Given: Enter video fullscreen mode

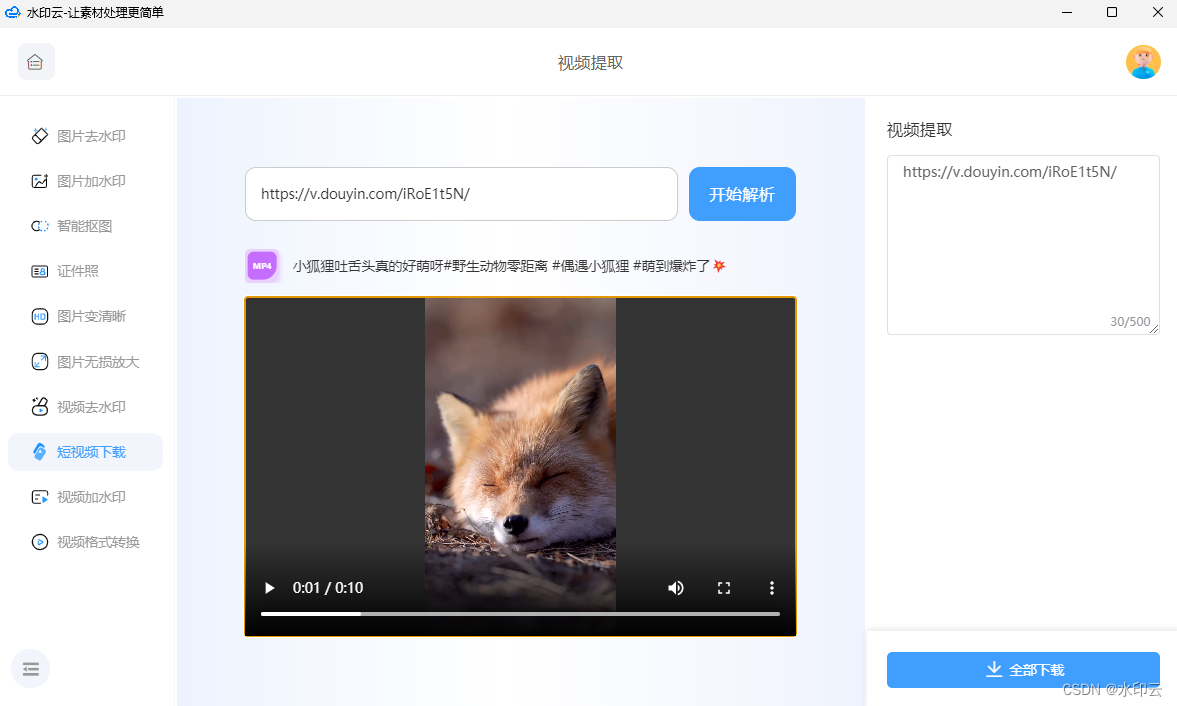Looking at the screenshot, I should (724, 587).
